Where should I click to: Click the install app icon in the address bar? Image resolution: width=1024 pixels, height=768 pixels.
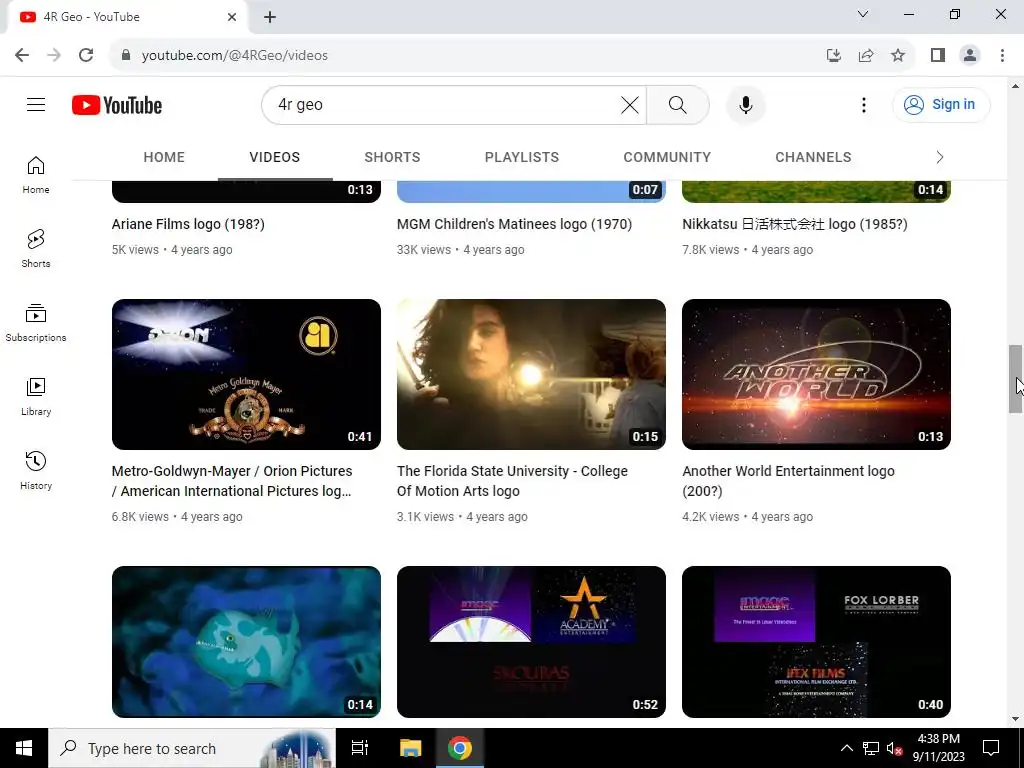coord(834,55)
